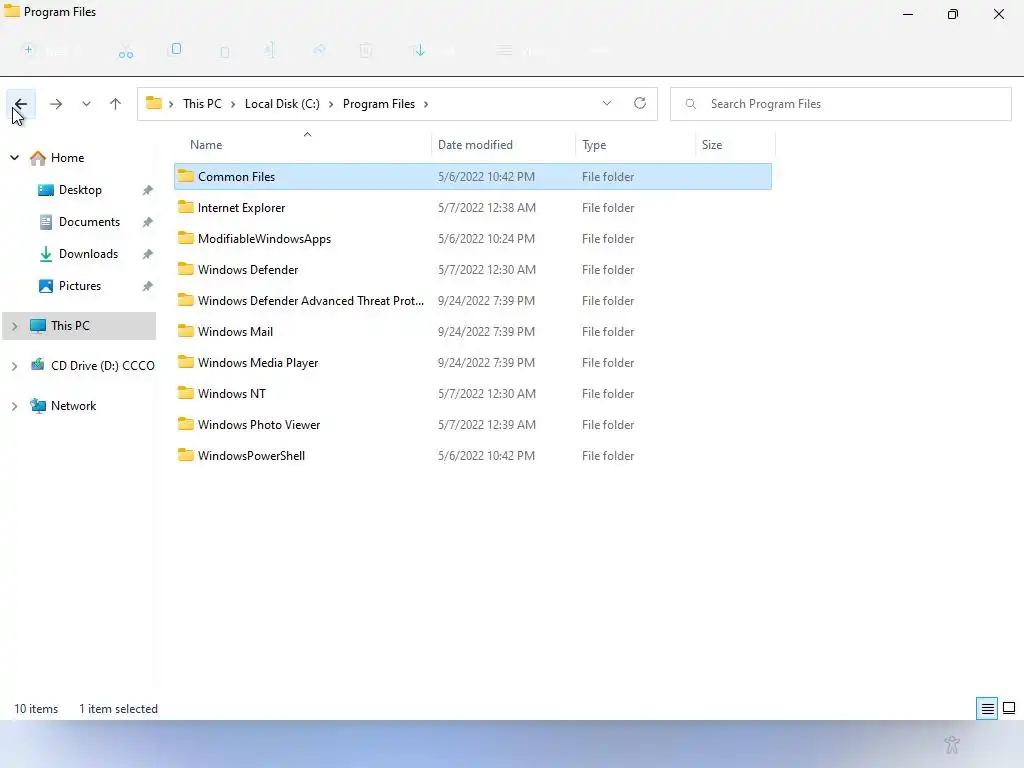Click 5/6/2022 10:24 PM date cell
Image resolution: width=1024 pixels, height=768 pixels.
pos(486,239)
